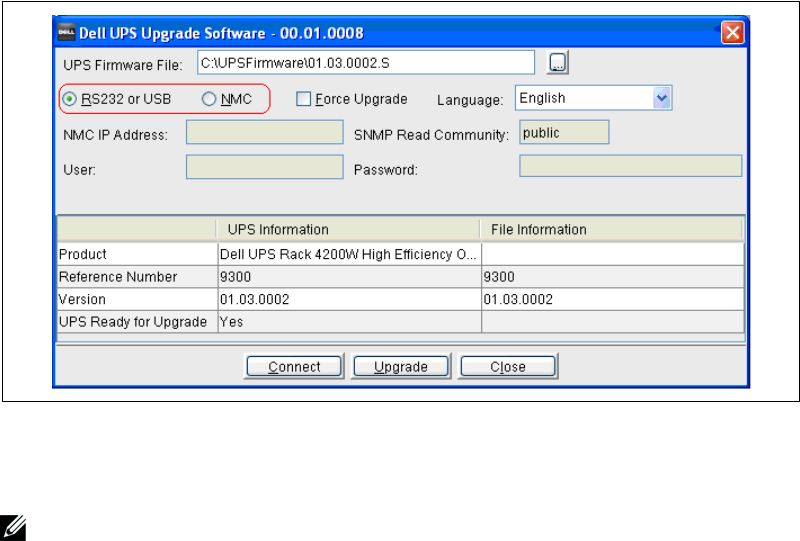Select the Product row label
The width and height of the screenshot is (800, 541).
tap(83, 254)
